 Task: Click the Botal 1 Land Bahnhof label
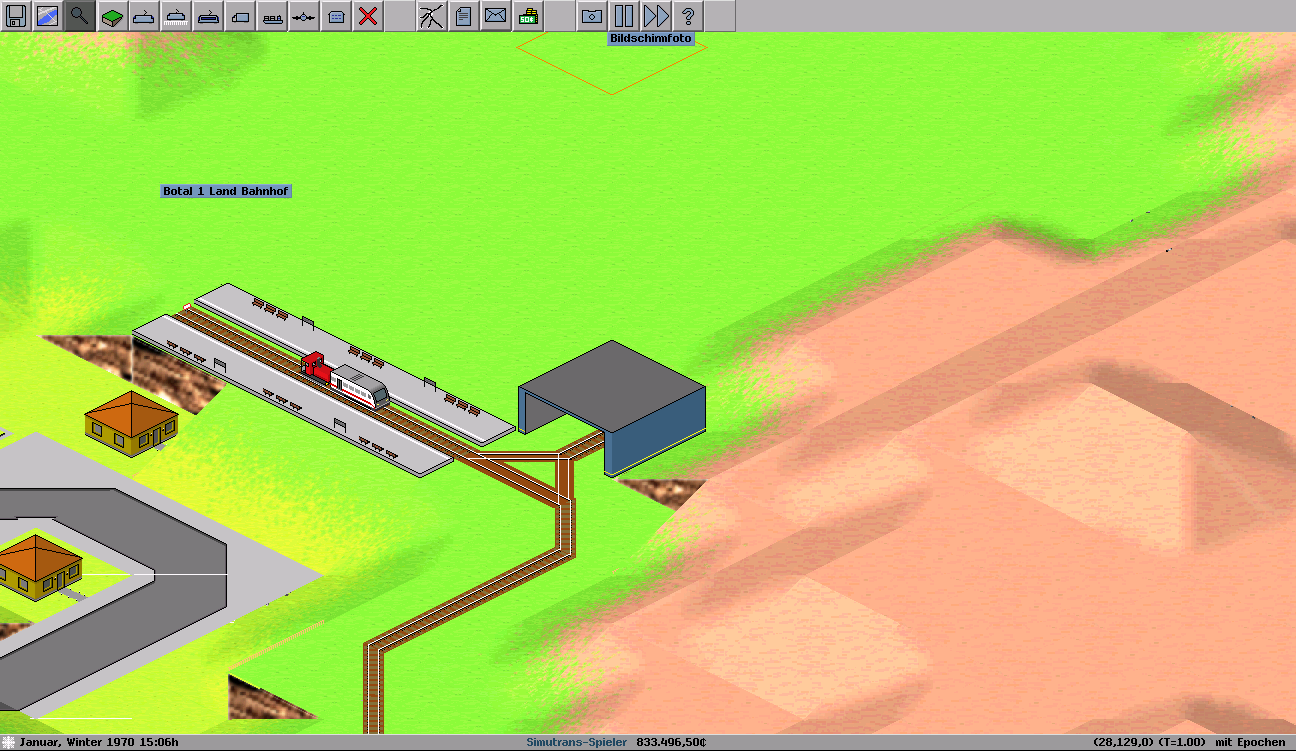226,191
